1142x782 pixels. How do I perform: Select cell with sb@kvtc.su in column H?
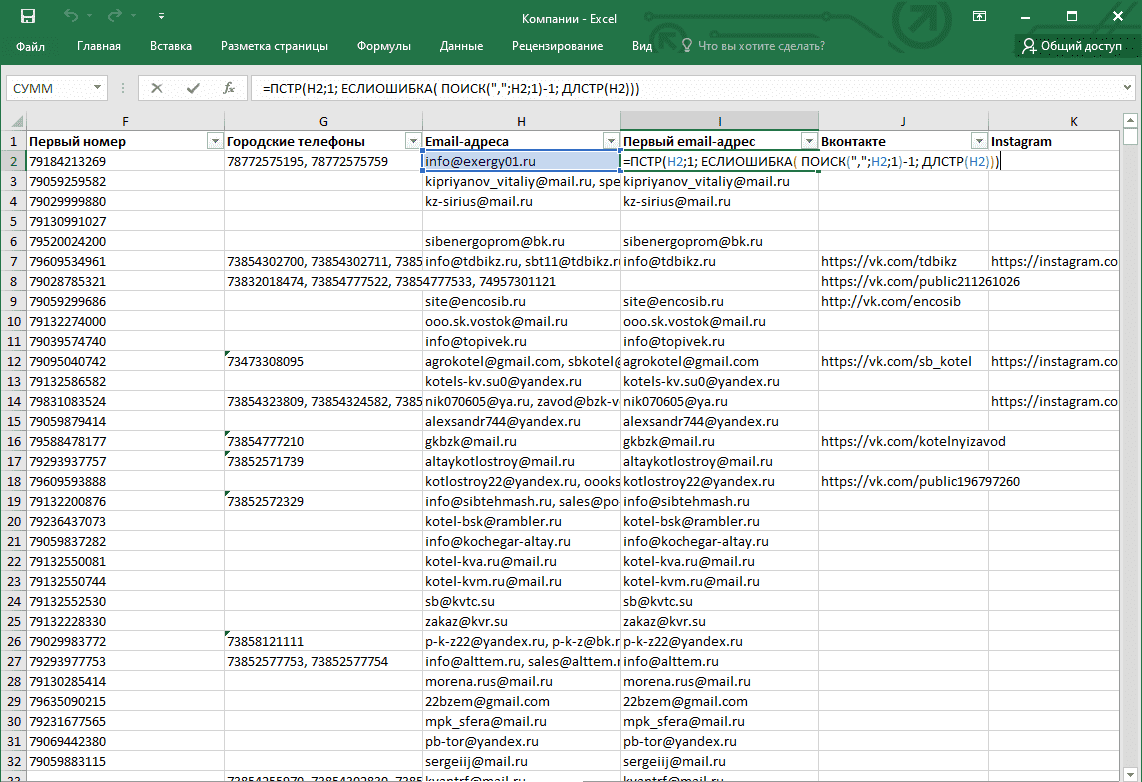point(521,601)
